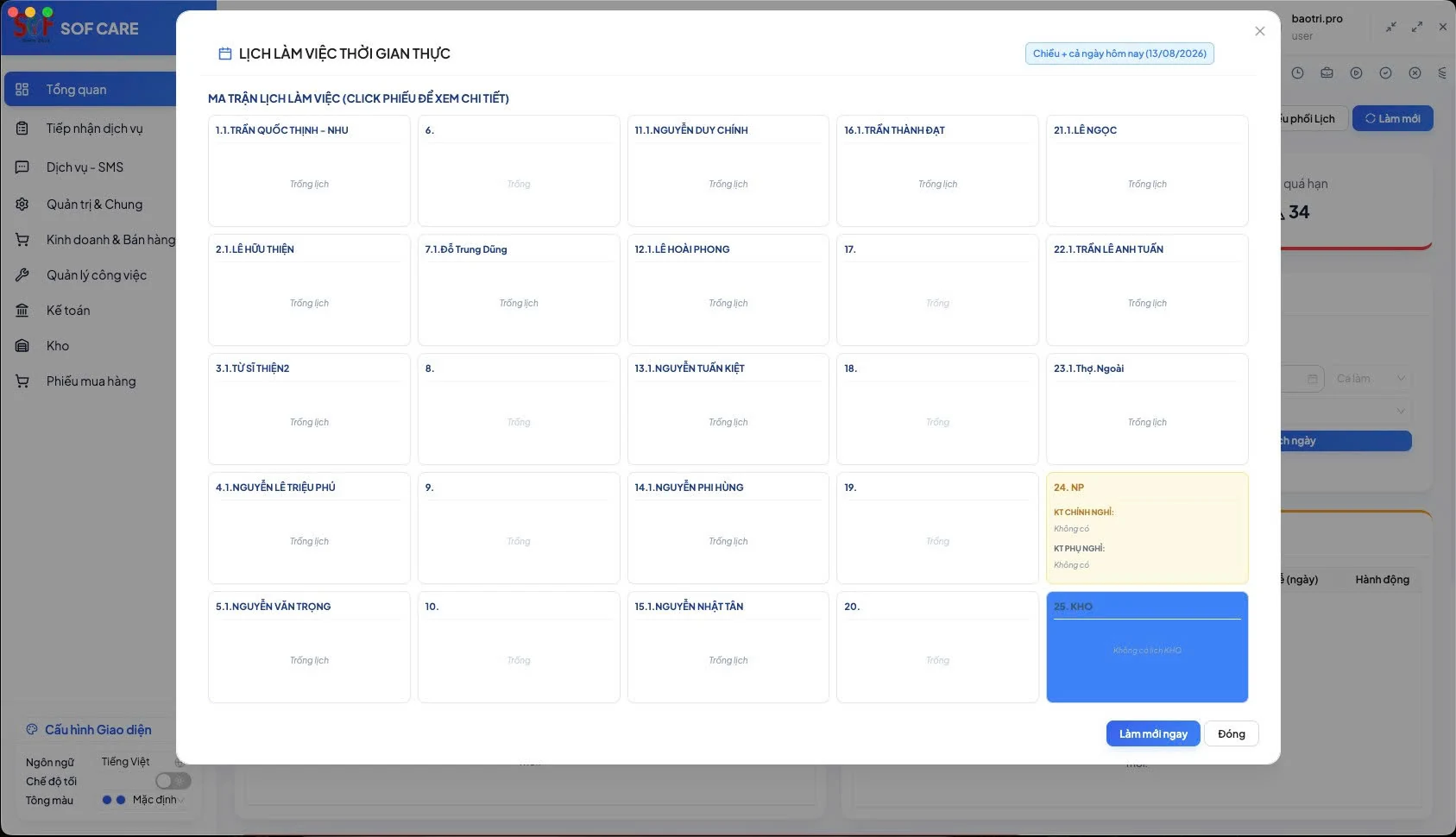Viewport: 1456px width, 837px height.
Task: Open card 1.1.TRẦN QUỐC THỊNH - NHU
Action: (x=309, y=171)
